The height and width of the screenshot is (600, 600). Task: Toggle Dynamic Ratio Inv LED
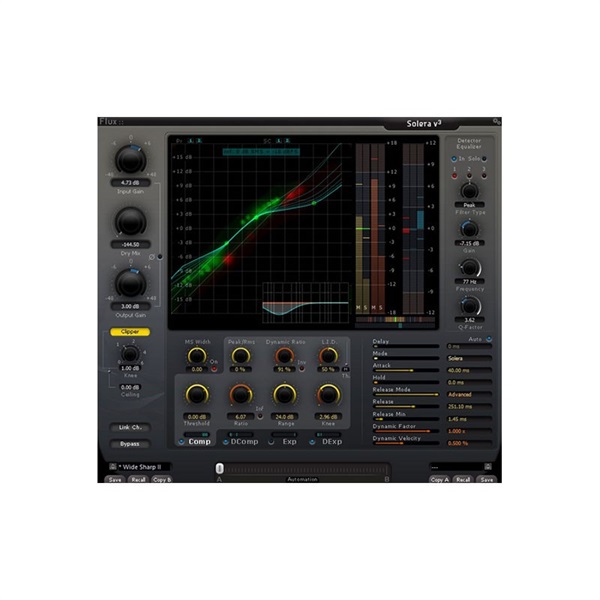click(302, 369)
